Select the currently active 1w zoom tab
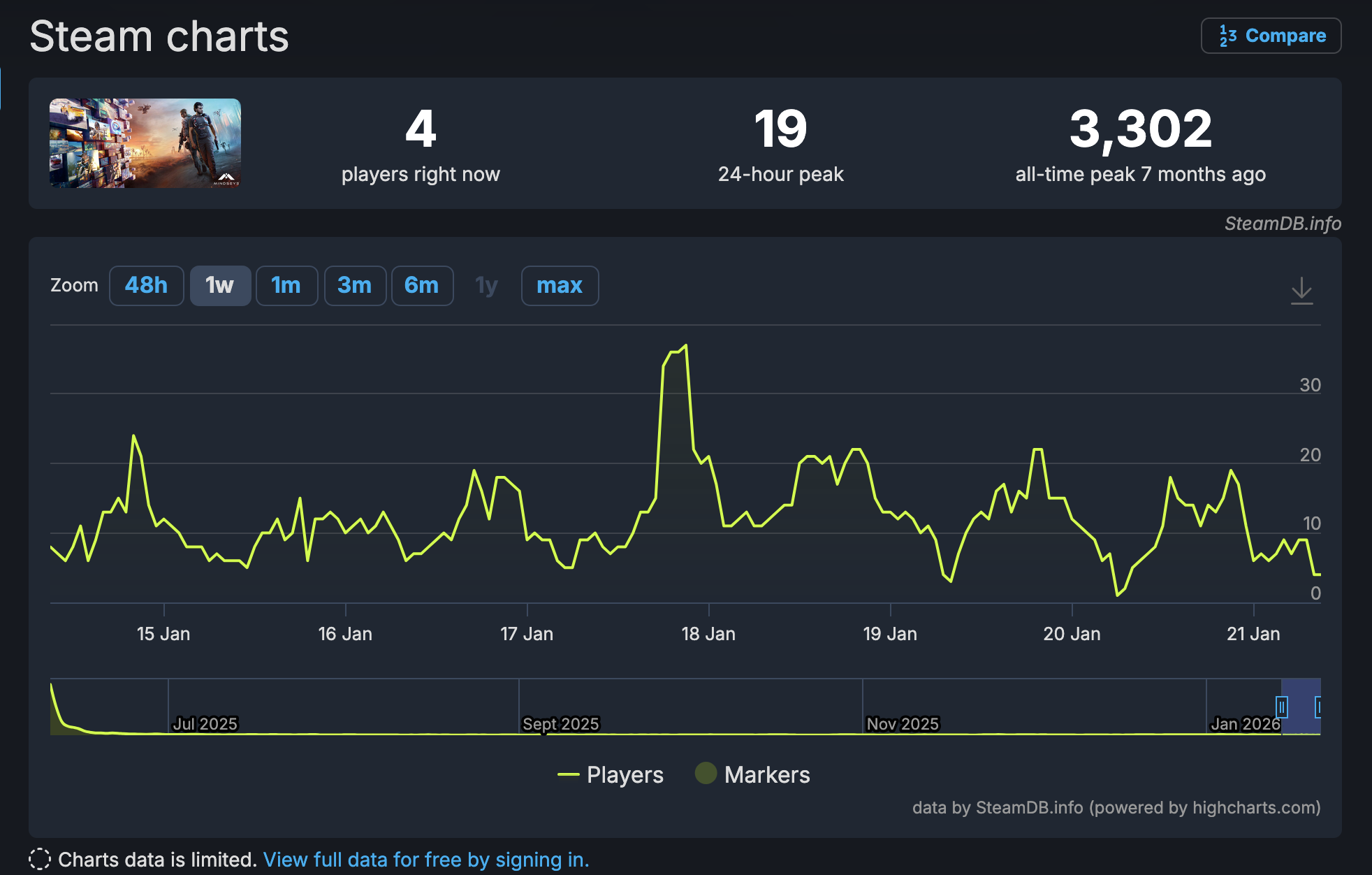Image resolution: width=1372 pixels, height=875 pixels. [x=220, y=286]
